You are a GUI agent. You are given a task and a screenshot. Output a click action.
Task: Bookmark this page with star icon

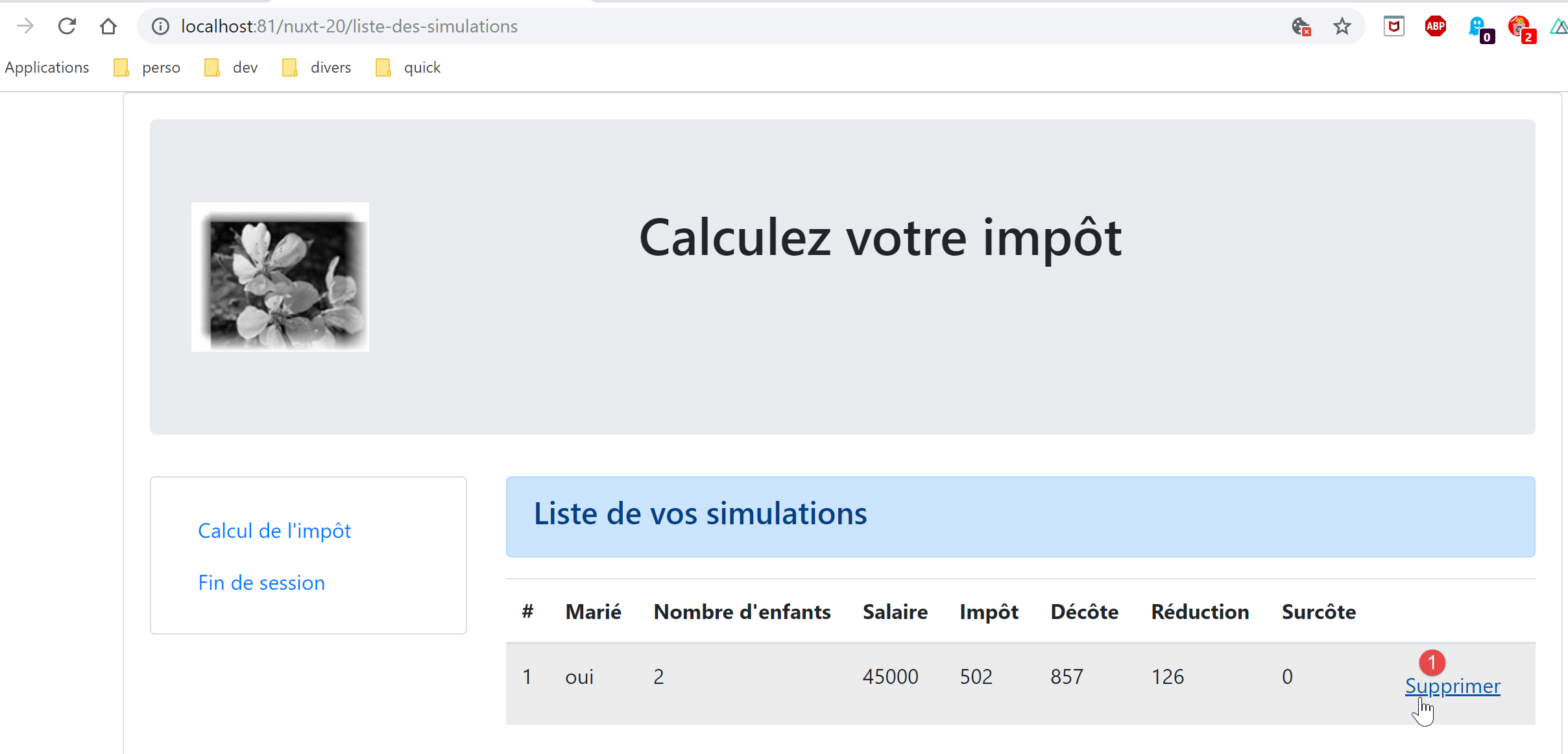pos(1342,26)
